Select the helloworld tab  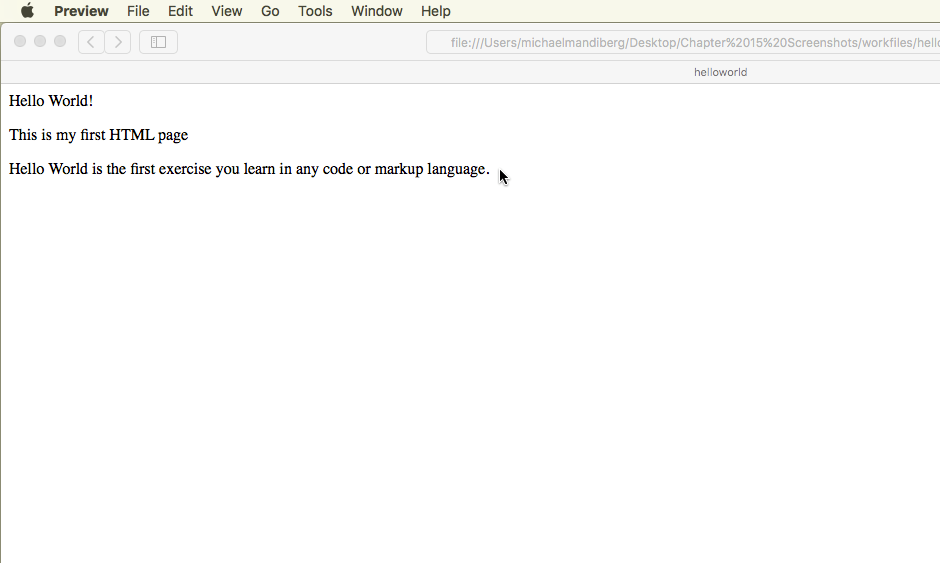click(x=720, y=72)
